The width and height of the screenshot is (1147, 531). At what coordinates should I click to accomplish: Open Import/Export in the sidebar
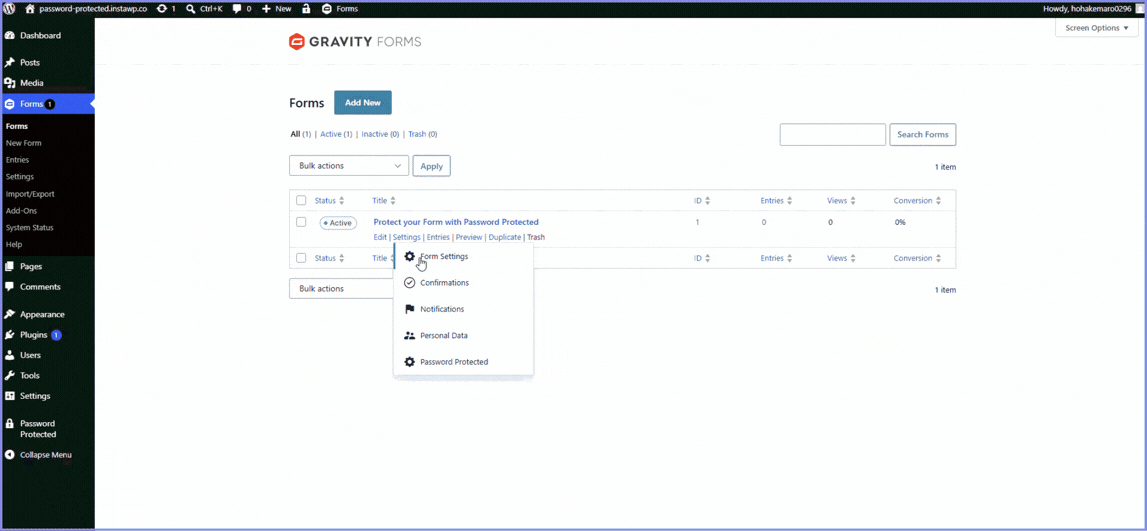(30, 194)
